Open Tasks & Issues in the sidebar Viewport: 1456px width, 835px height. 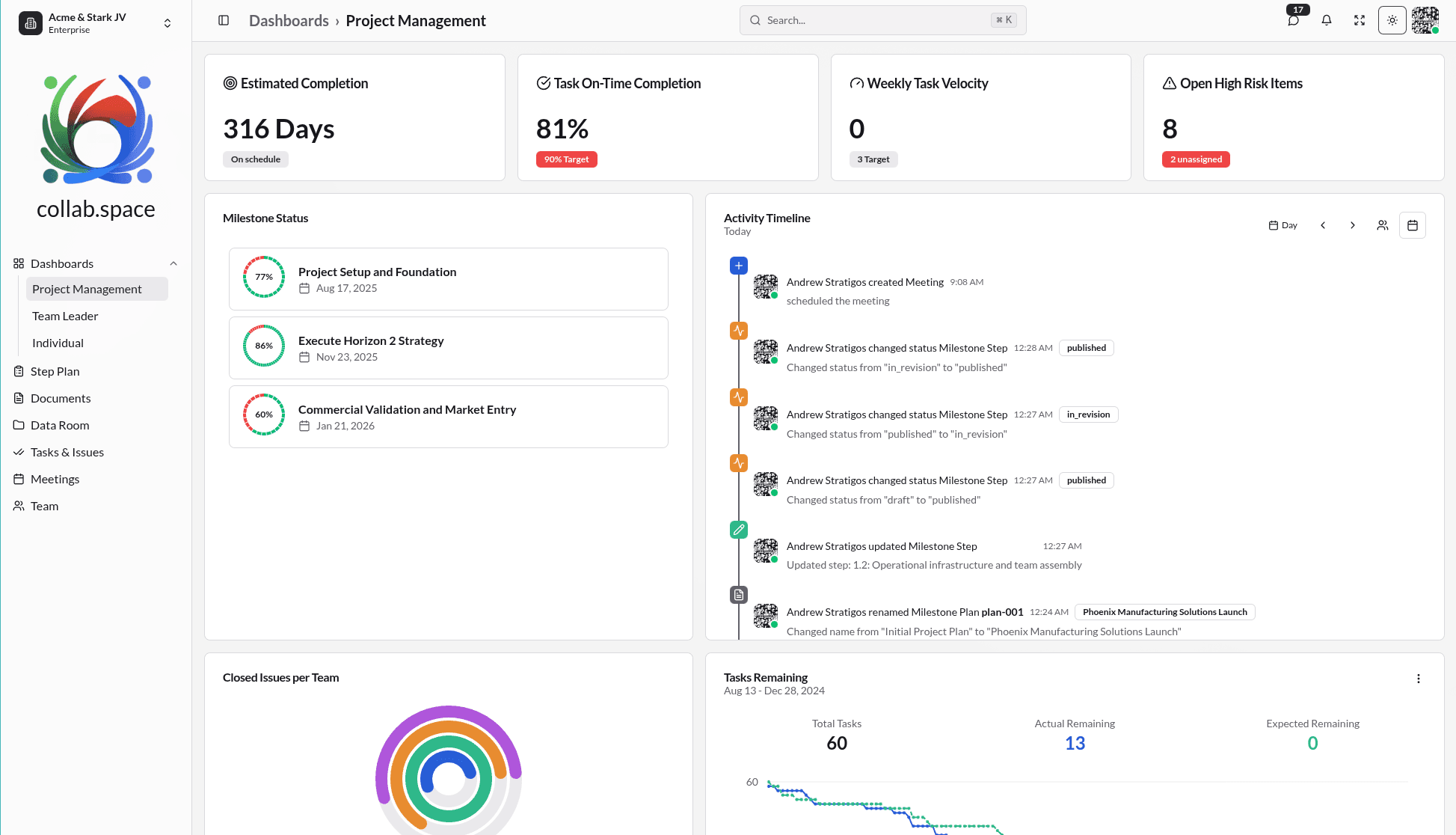[67, 452]
